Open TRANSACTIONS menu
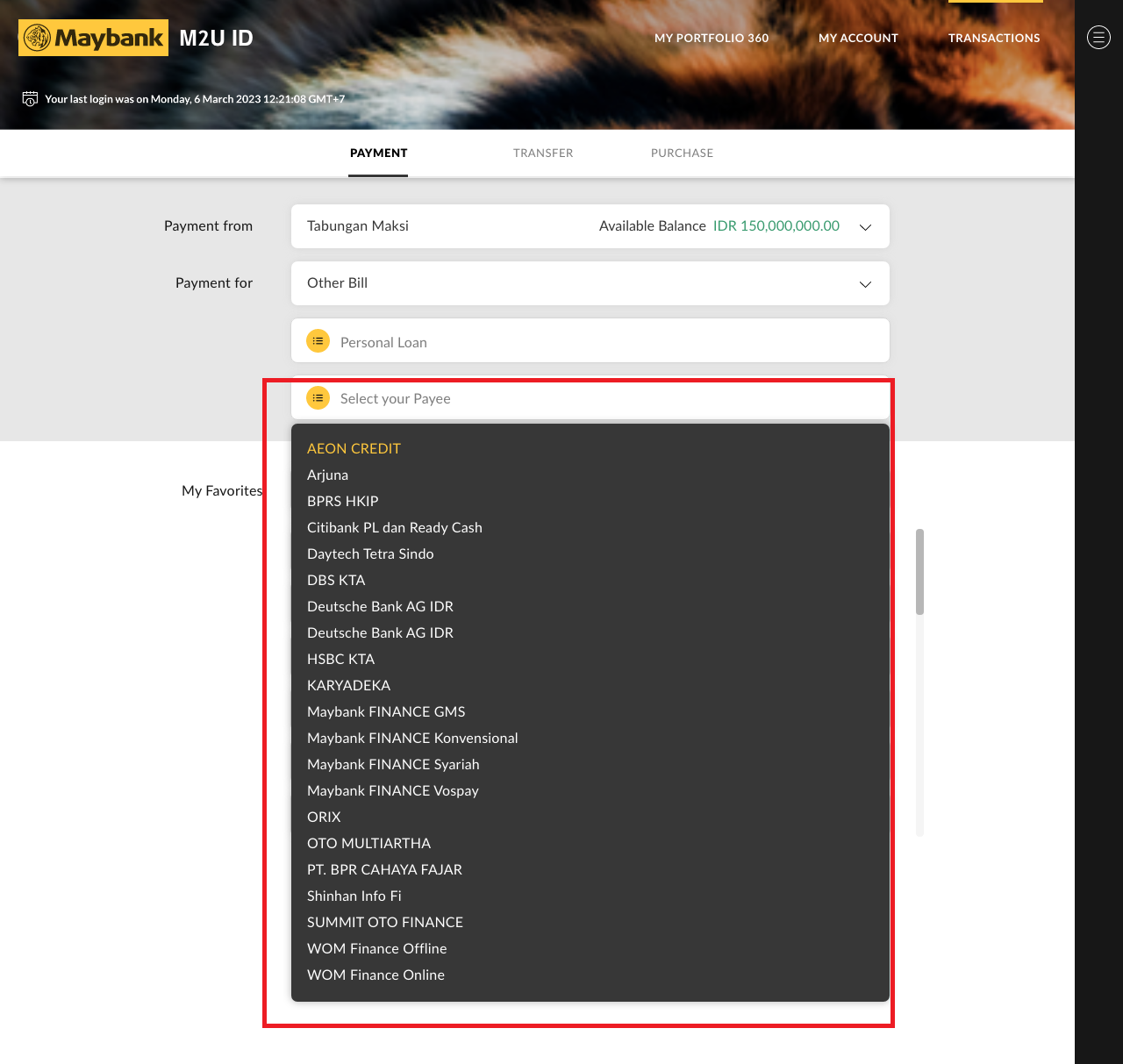Image resolution: width=1123 pixels, height=1064 pixels. [994, 38]
